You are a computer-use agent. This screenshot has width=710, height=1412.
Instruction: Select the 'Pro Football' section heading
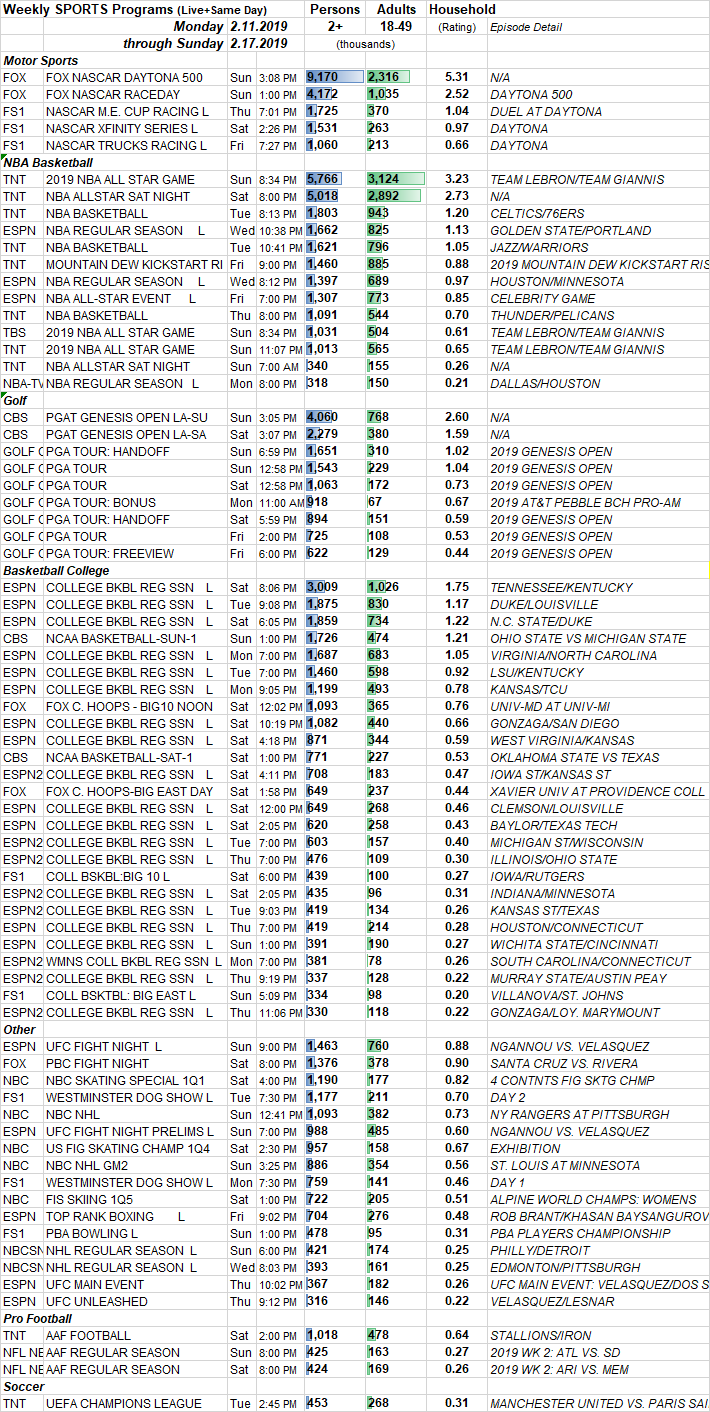click(x=36, y=1318)
